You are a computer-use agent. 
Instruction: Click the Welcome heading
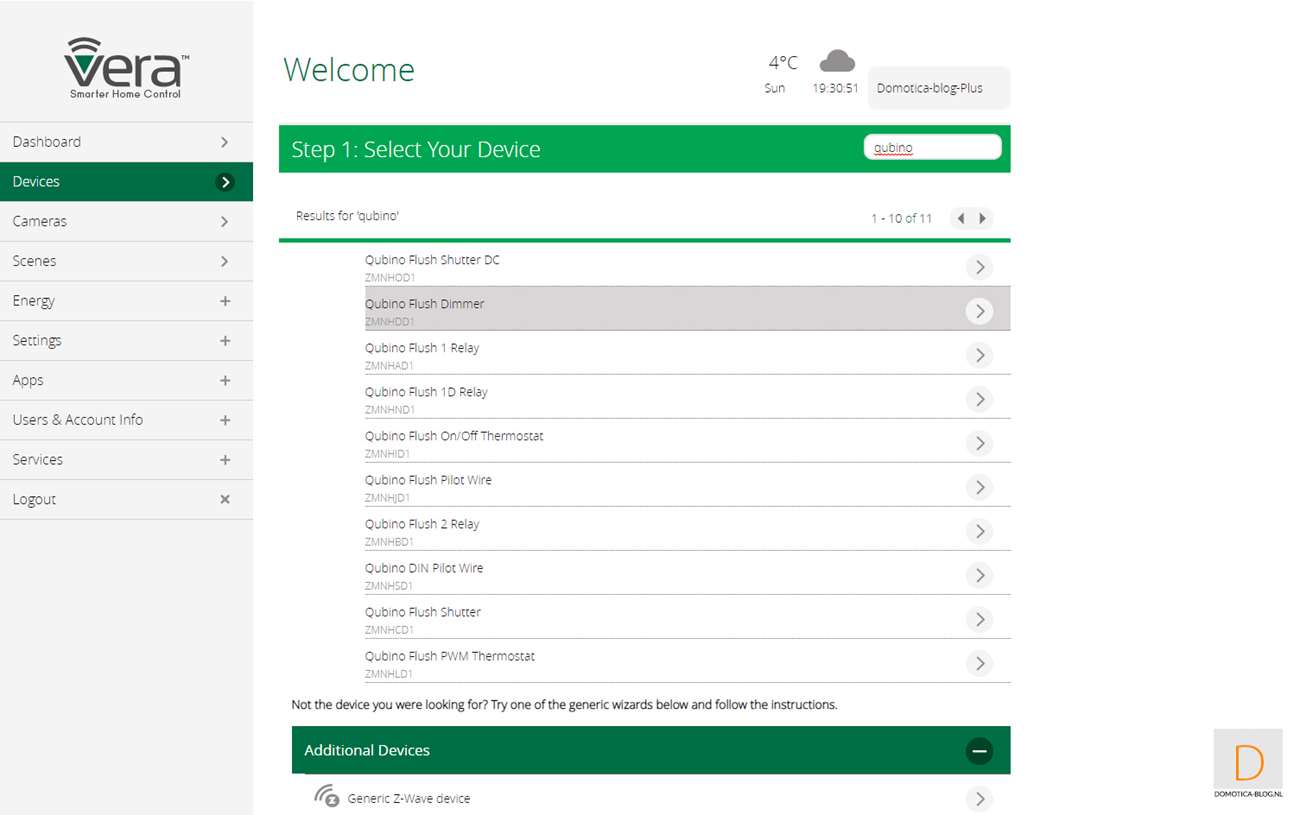pyautogui.click(x=349, y=70)
